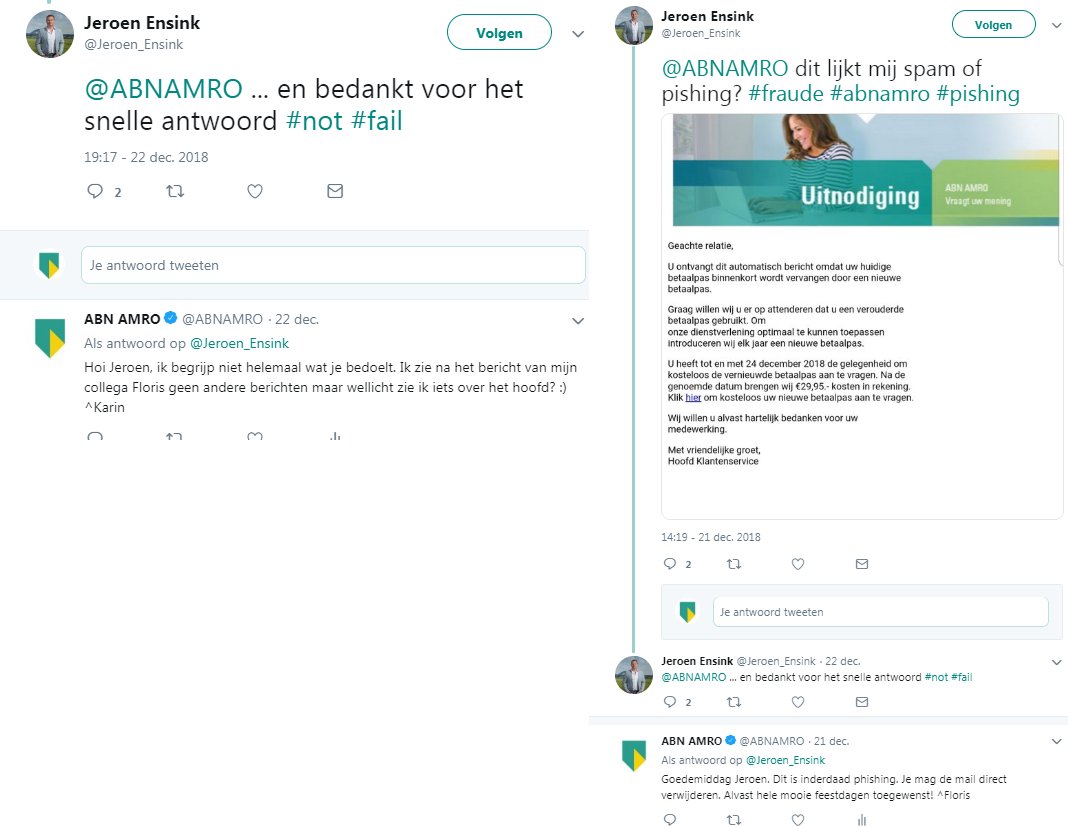Send left tweet via direct message envelope
Viewport: 1068px width, 826px height.
pos(335,191)
